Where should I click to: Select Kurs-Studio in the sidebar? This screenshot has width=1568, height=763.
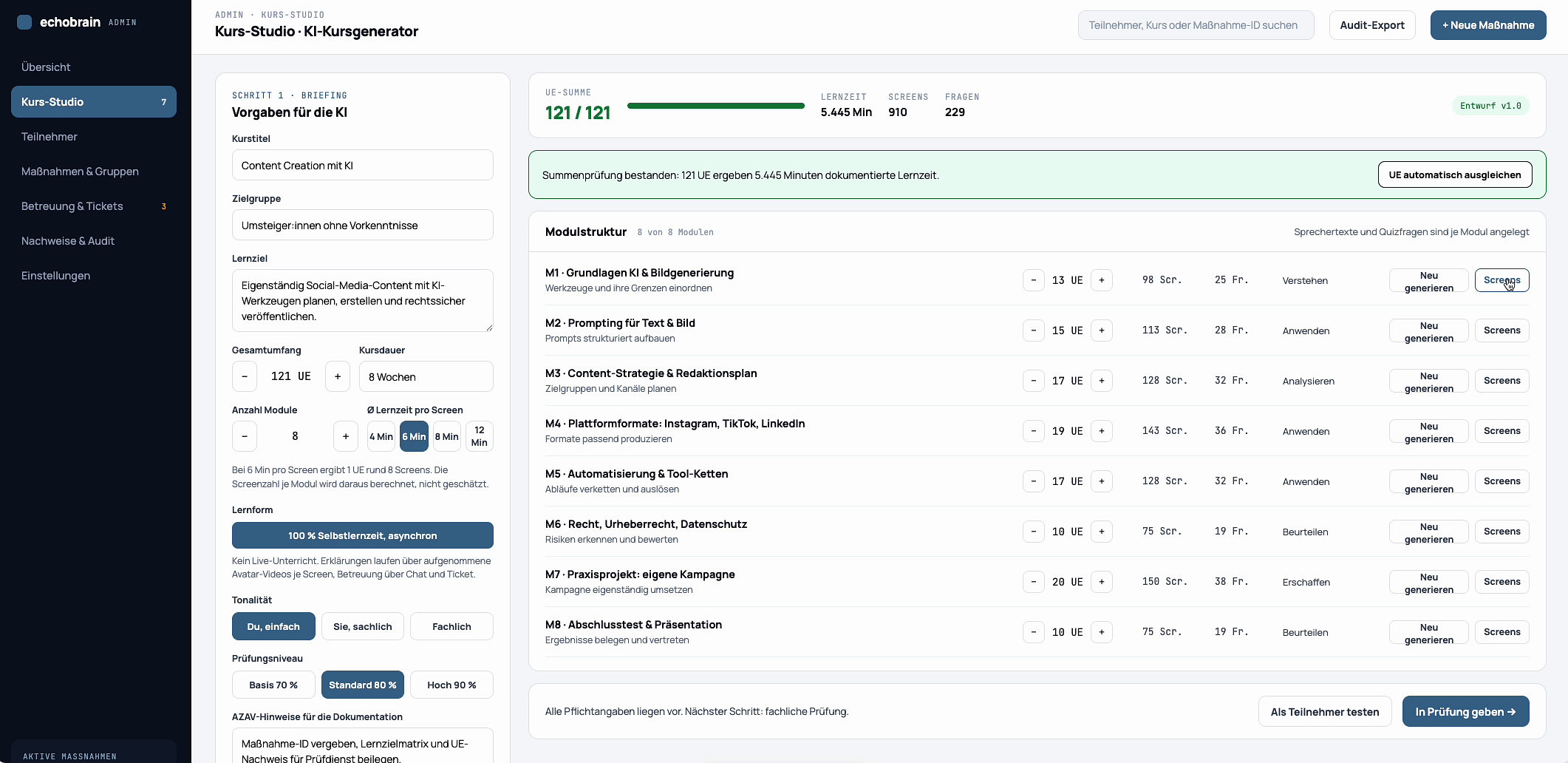[x=94, y=102]
